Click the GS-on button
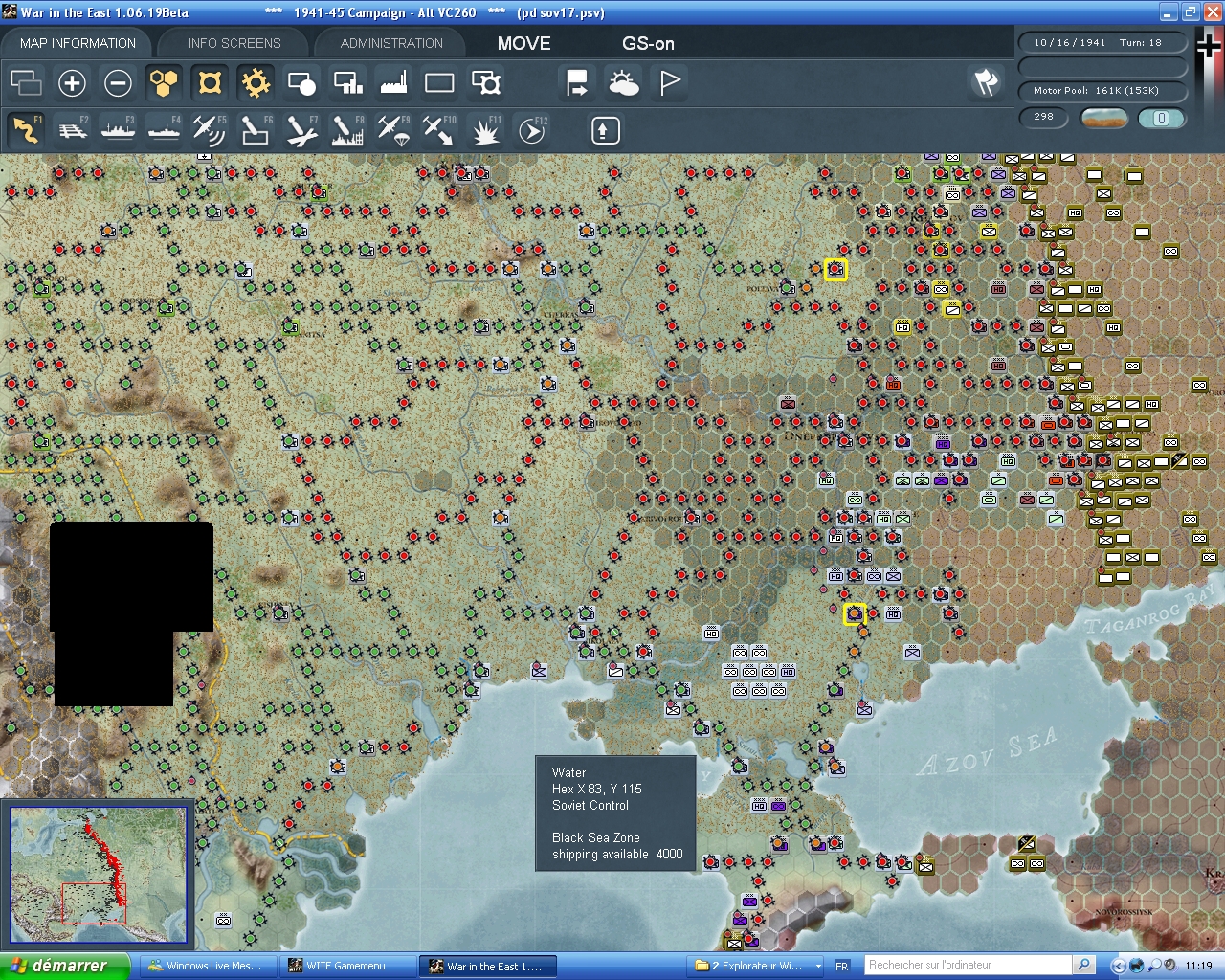 pos(647,42)
